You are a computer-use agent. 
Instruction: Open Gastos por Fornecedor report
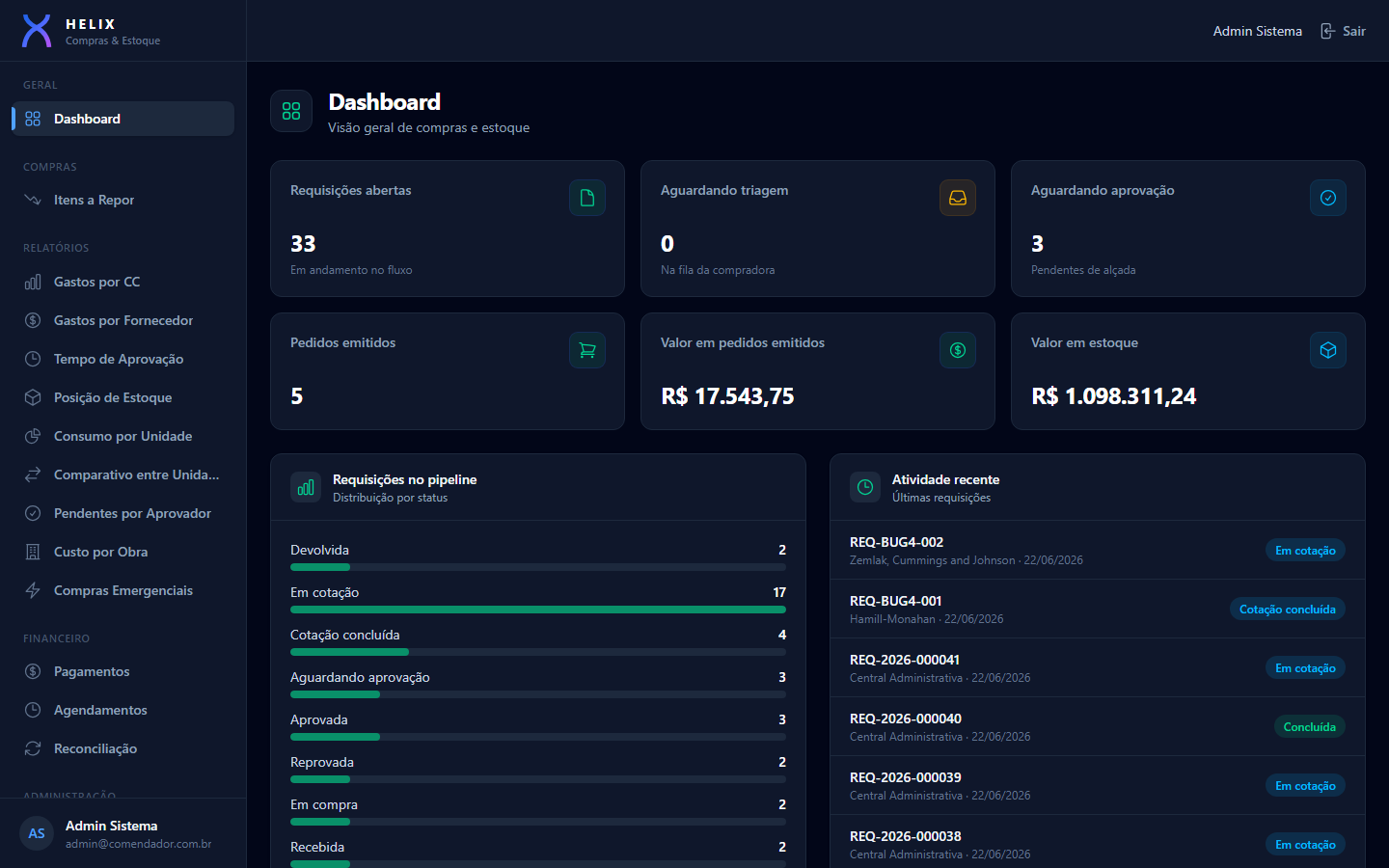[x=123, y=320]
